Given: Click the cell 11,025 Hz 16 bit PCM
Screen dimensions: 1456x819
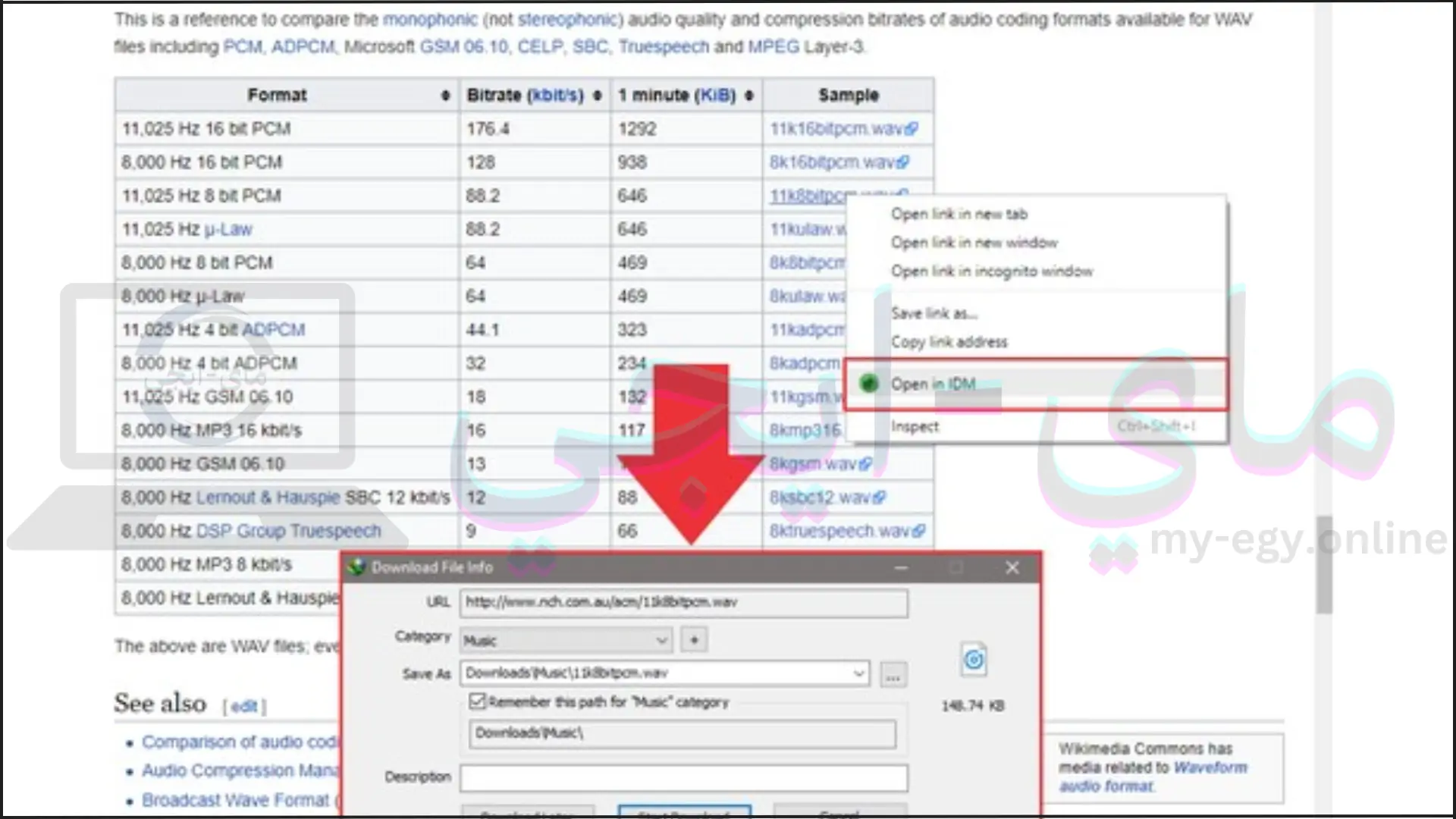Looking at the screenshot, I should click(x=287, y=129).
